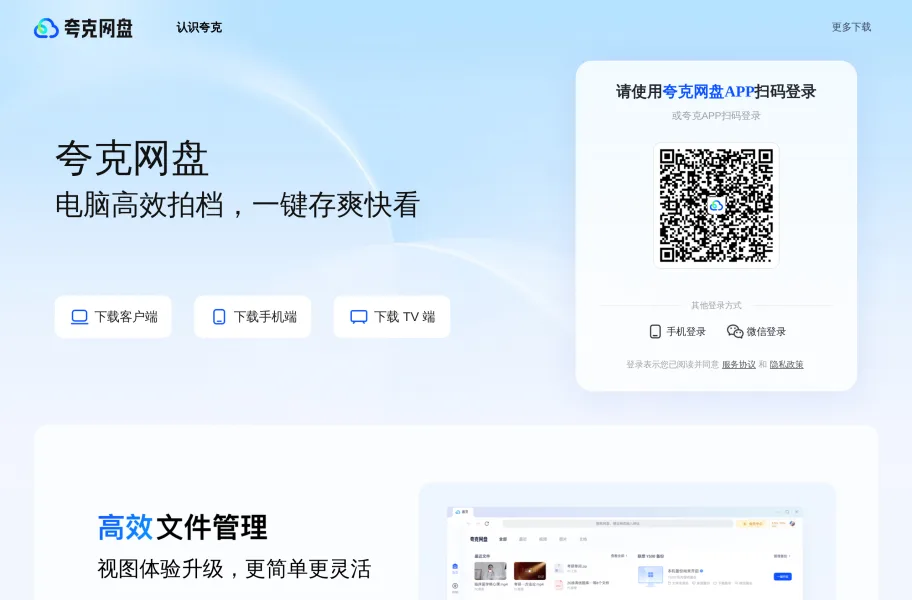Open the 认识夸克 menu item

199,27
